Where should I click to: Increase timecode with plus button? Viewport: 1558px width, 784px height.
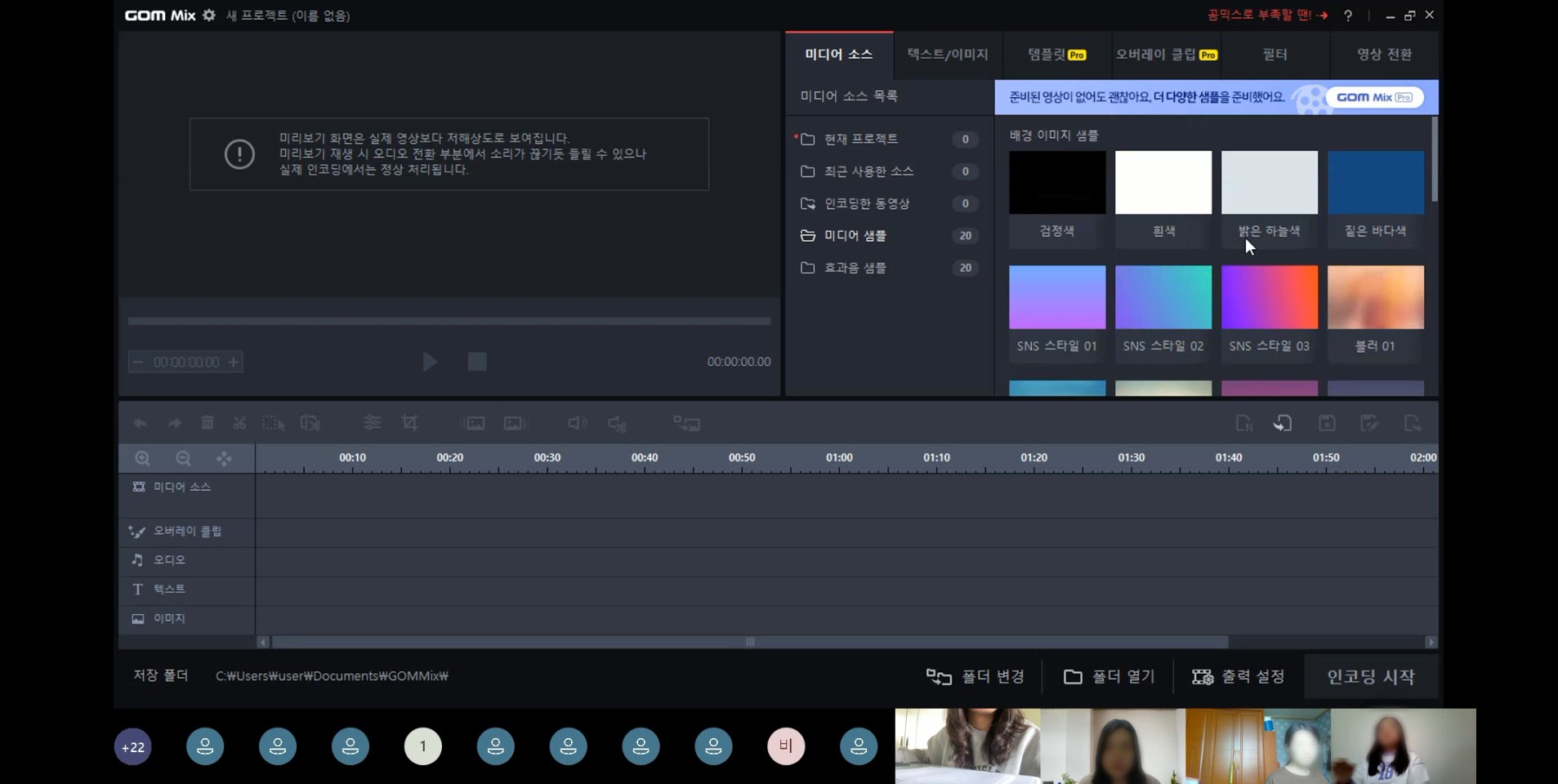(x=233, y=362)
